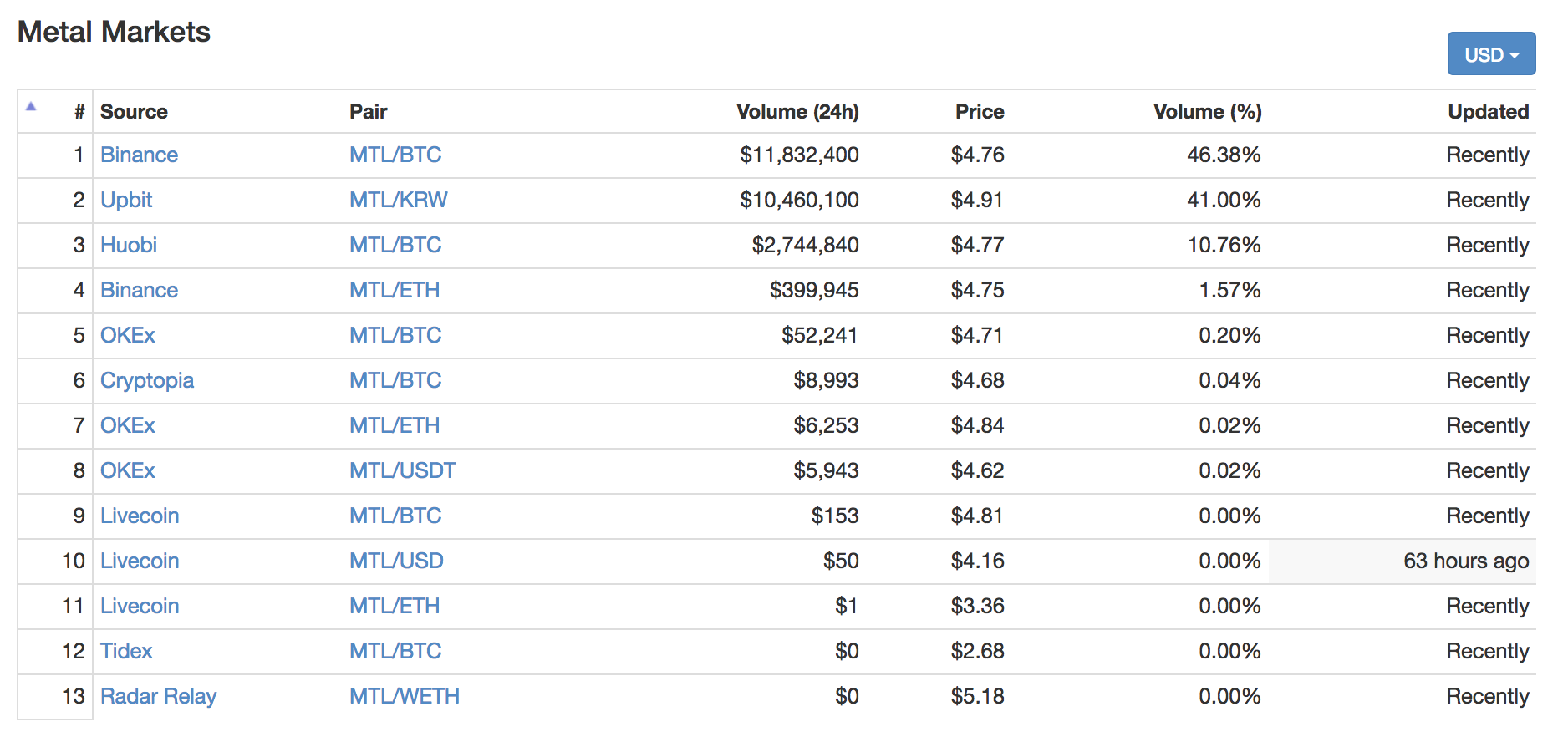Screen dimensions: 1568x752
Task: Open MTL/BTC pair on Binance row 1
Action: (x=395, y=155)
